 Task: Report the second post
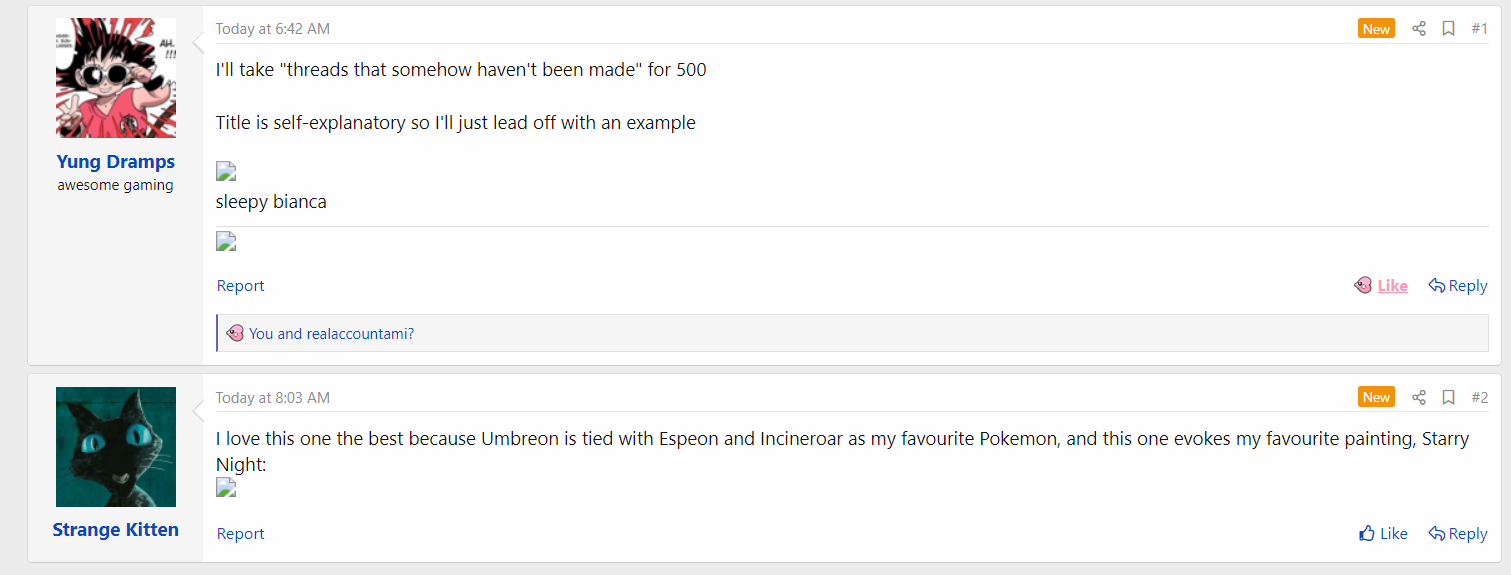241,534
